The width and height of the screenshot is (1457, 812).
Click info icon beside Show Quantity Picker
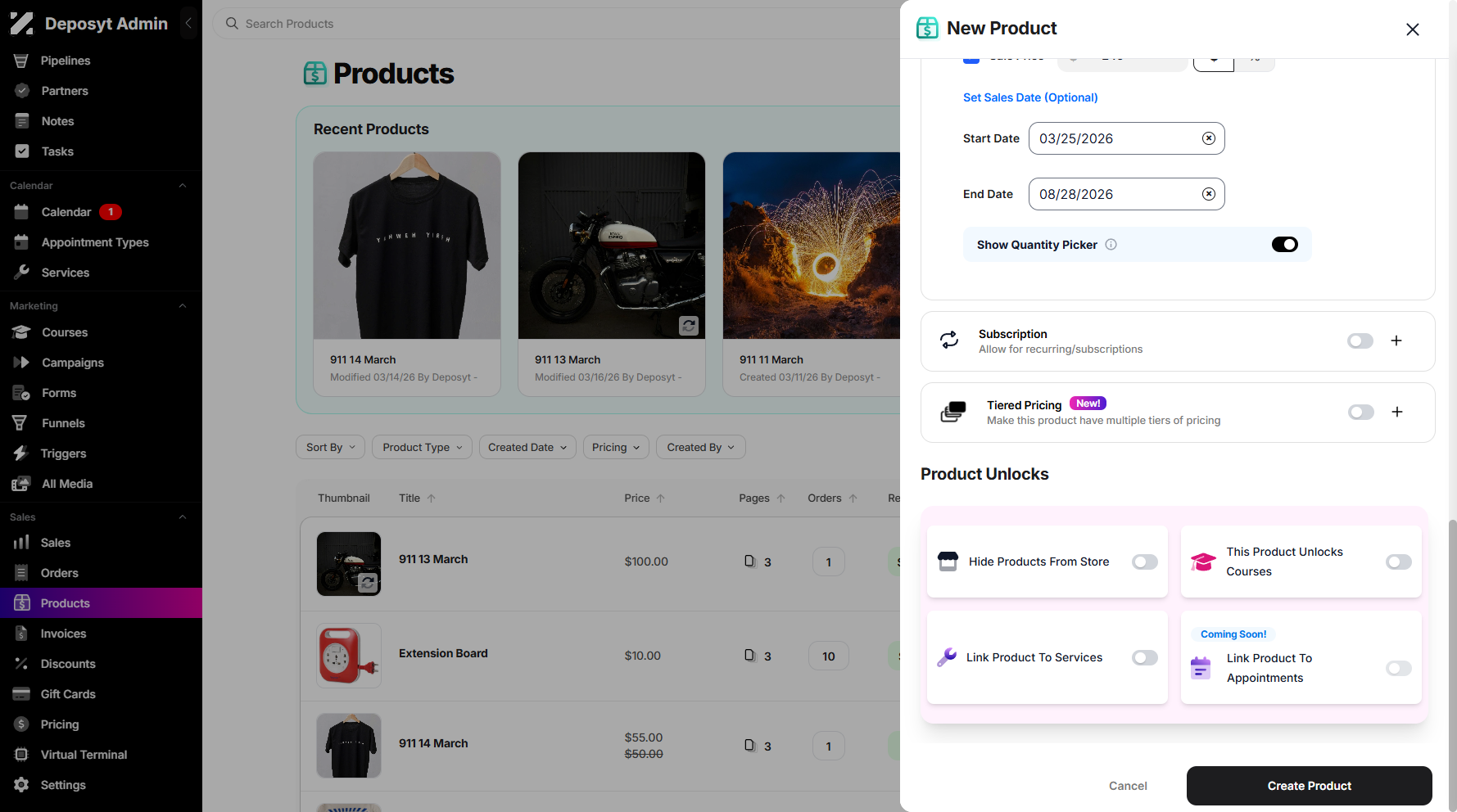click(1111, 245)
